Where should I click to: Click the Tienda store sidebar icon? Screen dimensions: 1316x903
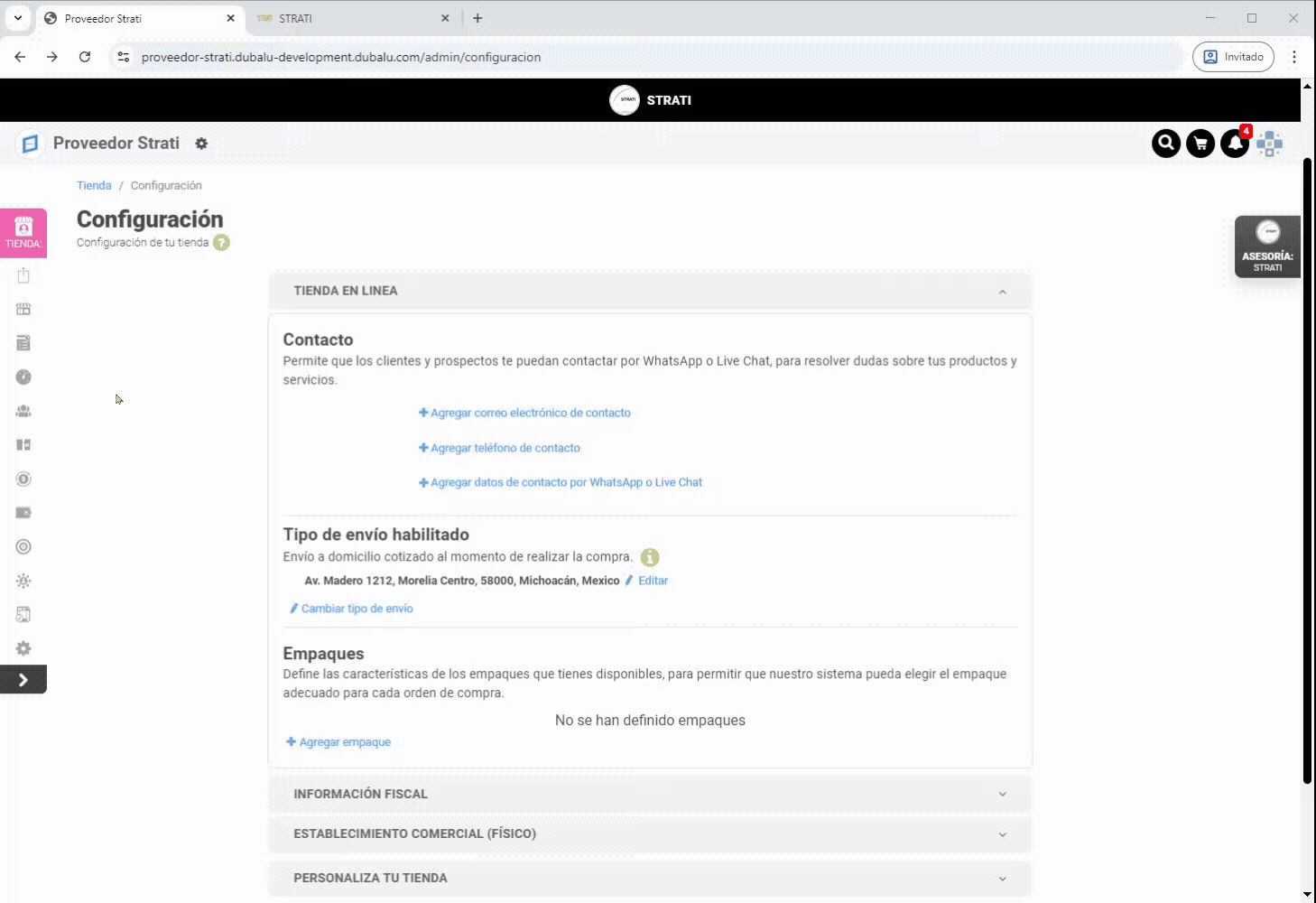tap(23, 232)
